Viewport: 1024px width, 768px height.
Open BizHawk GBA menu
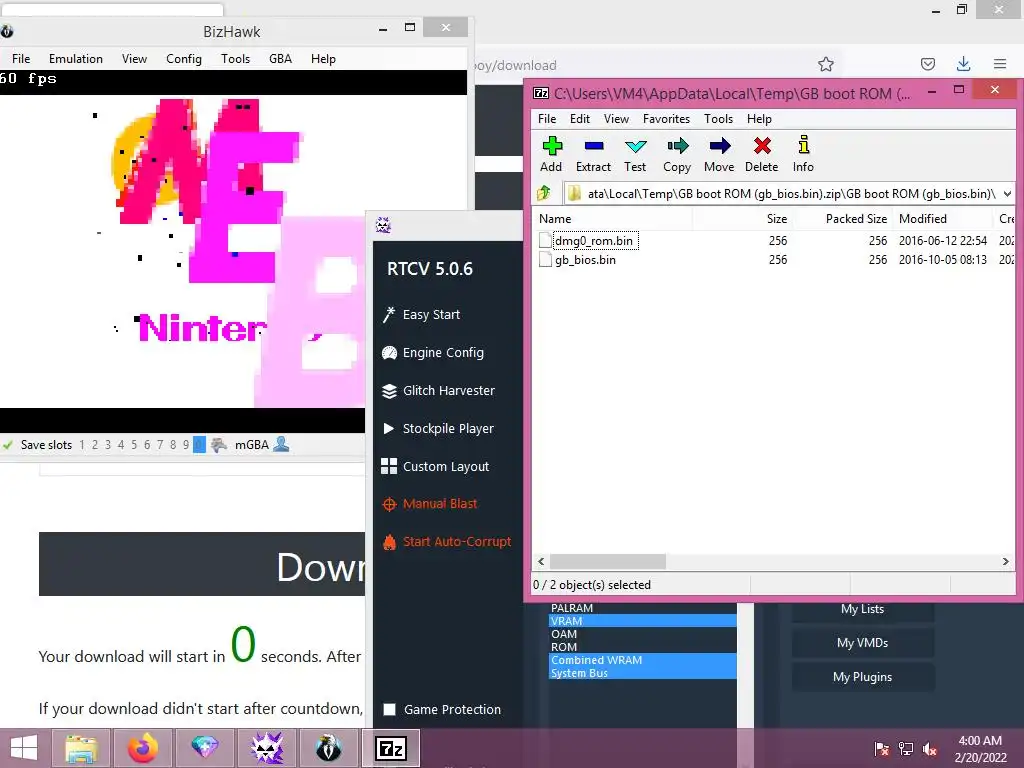(280, 59)
